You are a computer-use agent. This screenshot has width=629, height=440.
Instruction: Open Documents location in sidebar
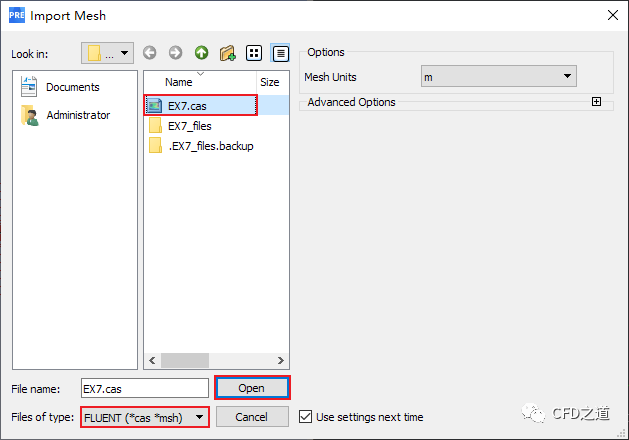point(60,87)
